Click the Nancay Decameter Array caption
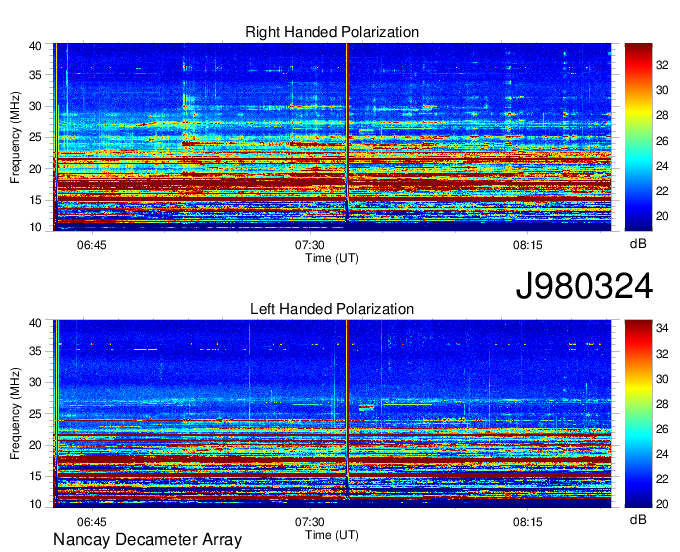680x552 pixels. (x=147, y=540)
